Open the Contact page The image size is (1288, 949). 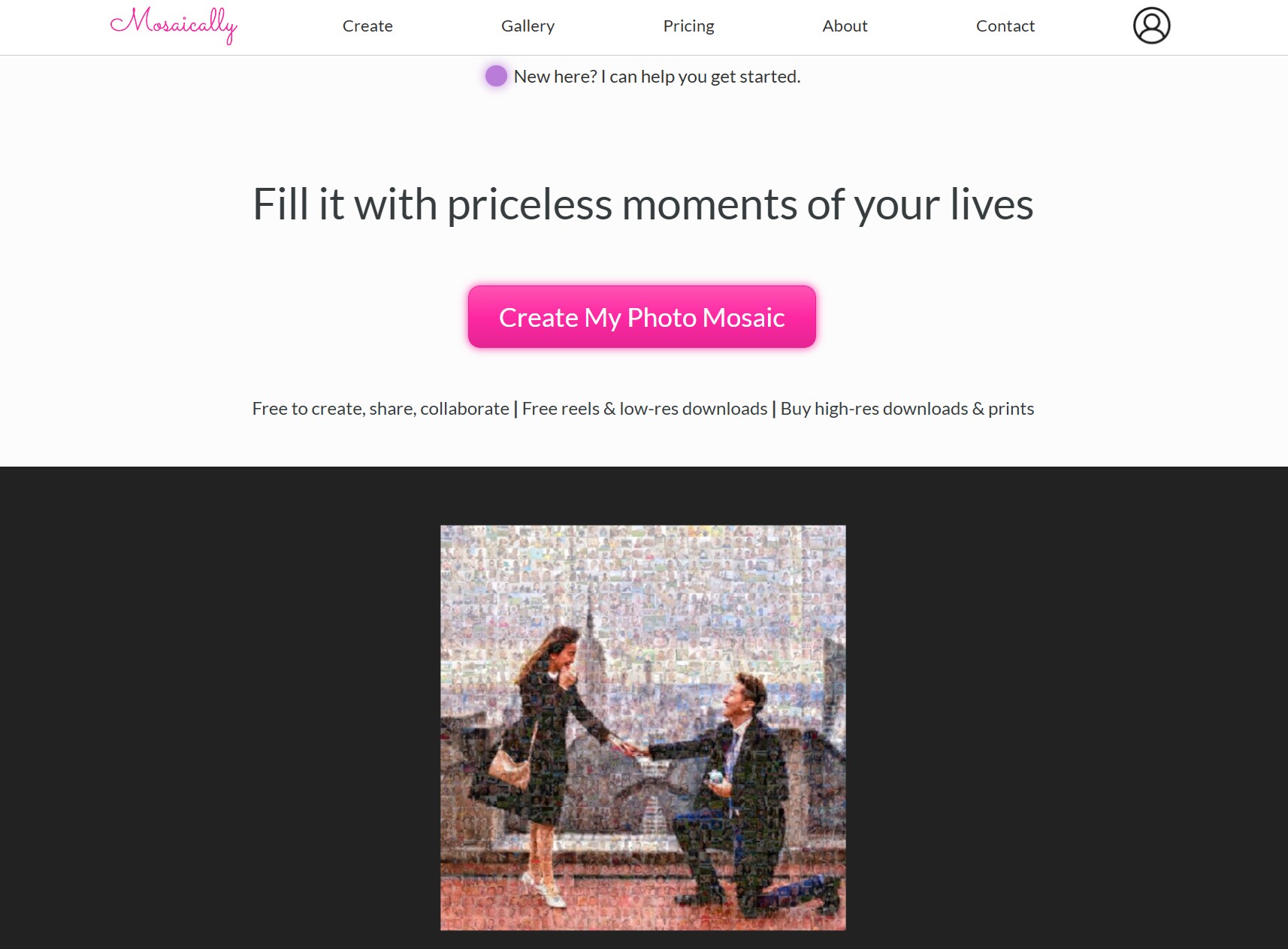tap(1005, 26)
